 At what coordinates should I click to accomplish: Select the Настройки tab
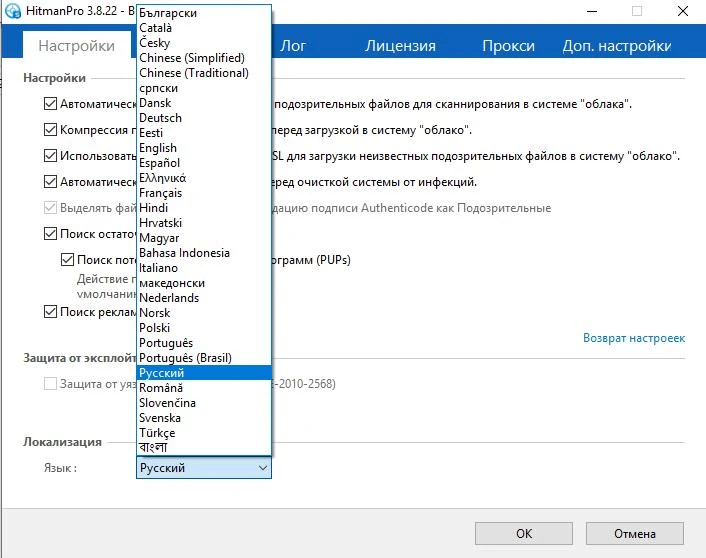(76, 46)
